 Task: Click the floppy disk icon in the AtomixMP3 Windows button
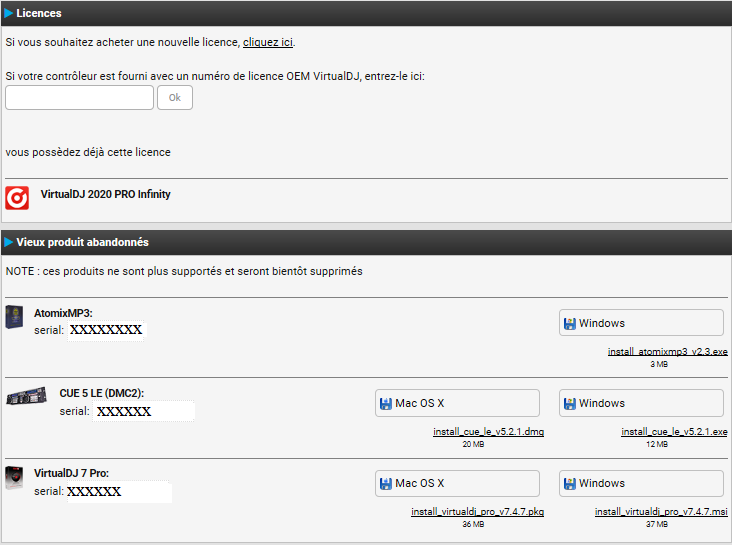pyautogui.click(x=570, y=323)
